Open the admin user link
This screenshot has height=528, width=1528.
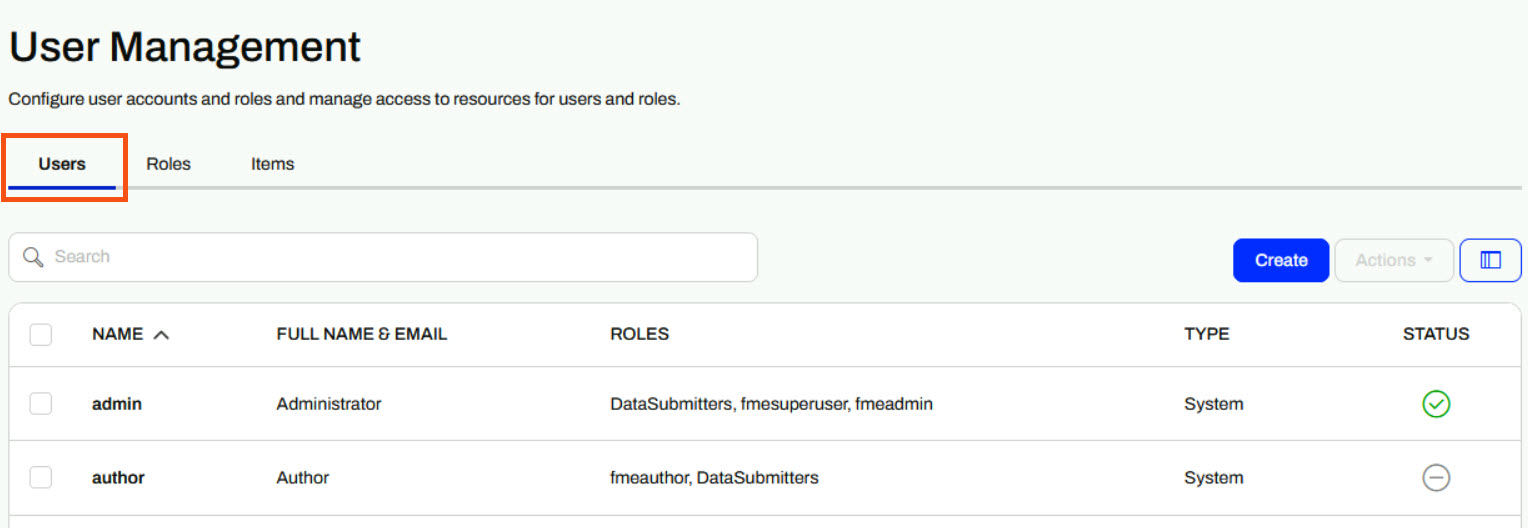coord(117,404)
